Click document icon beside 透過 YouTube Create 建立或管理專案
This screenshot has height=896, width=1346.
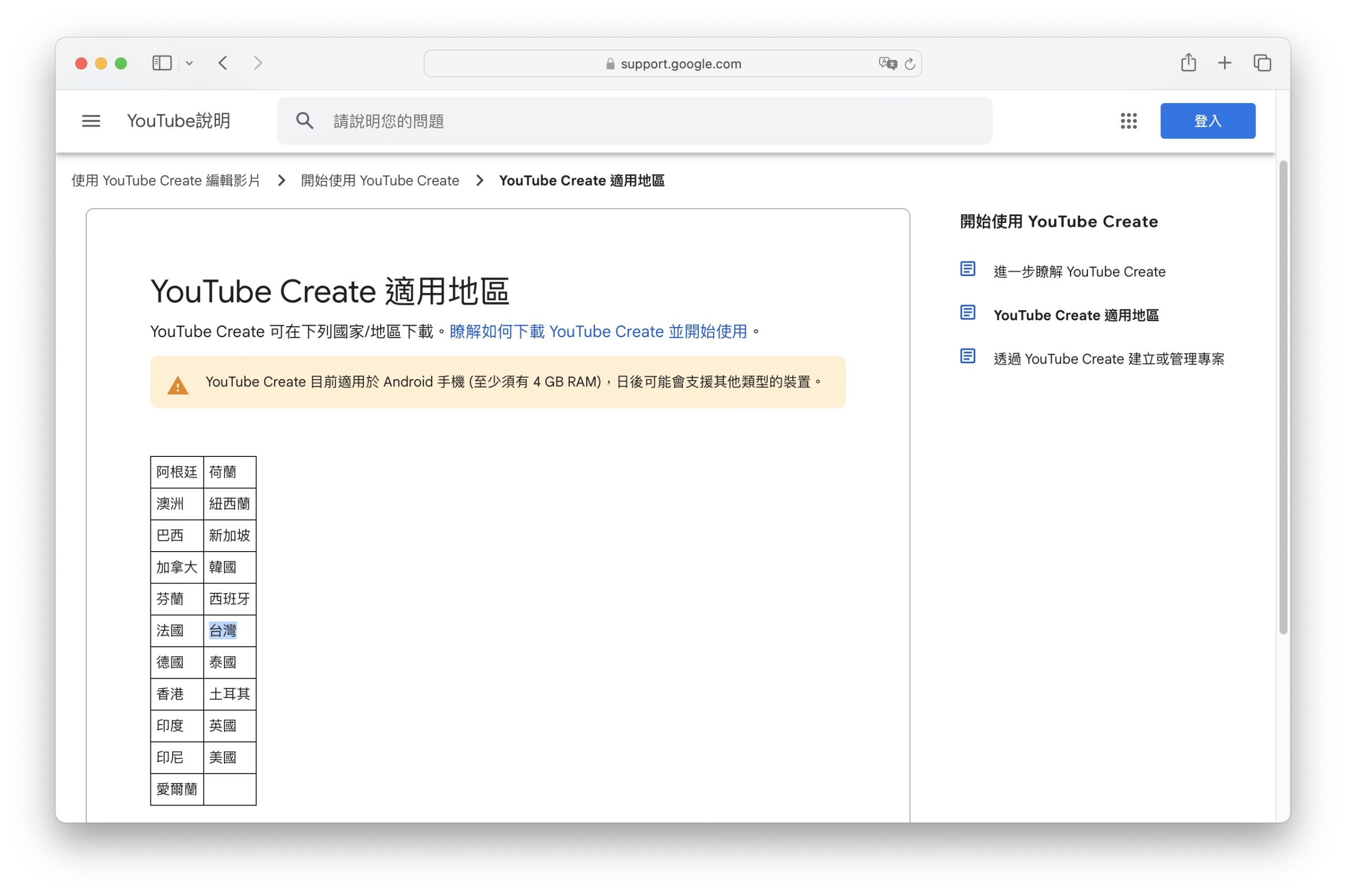pyautogui.click(x=967, y=356)
